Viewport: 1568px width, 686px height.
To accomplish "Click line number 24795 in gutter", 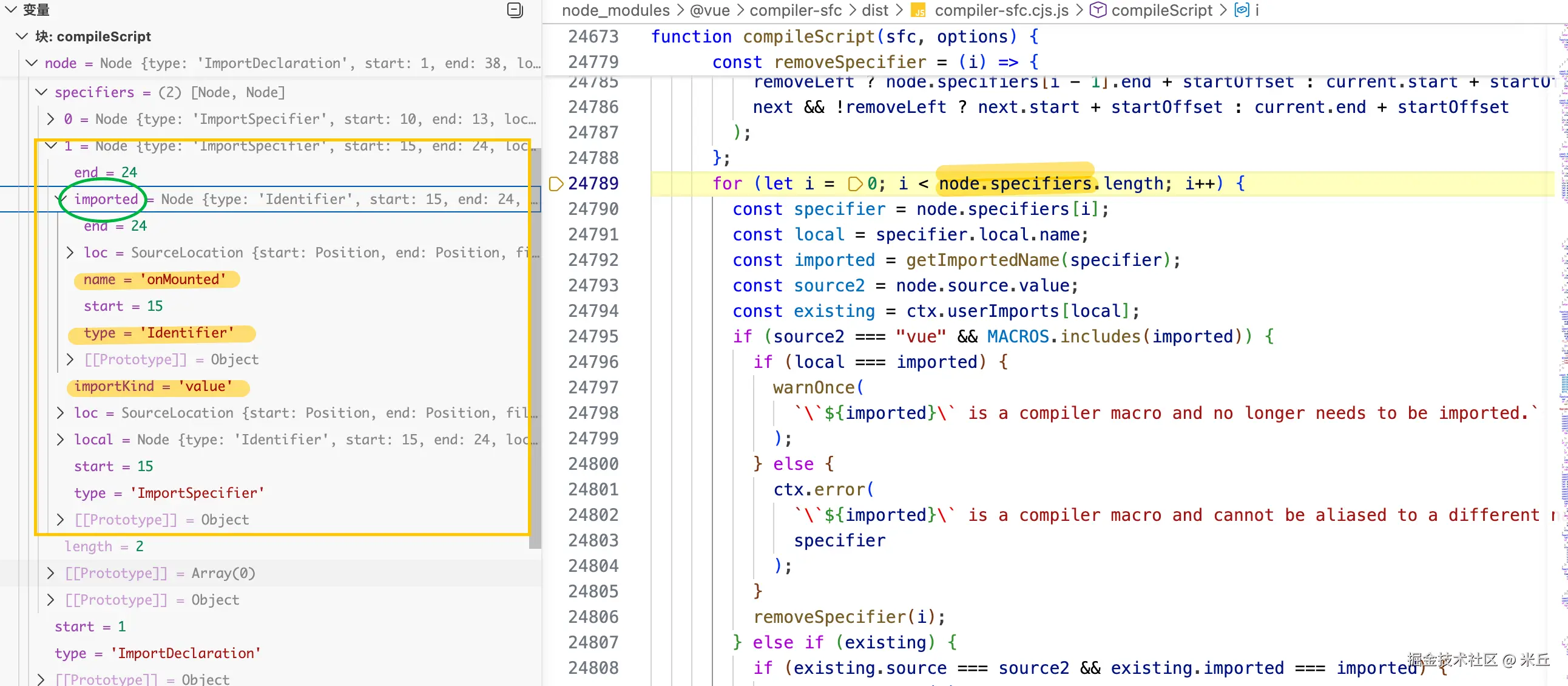I will tap(592, 336).
